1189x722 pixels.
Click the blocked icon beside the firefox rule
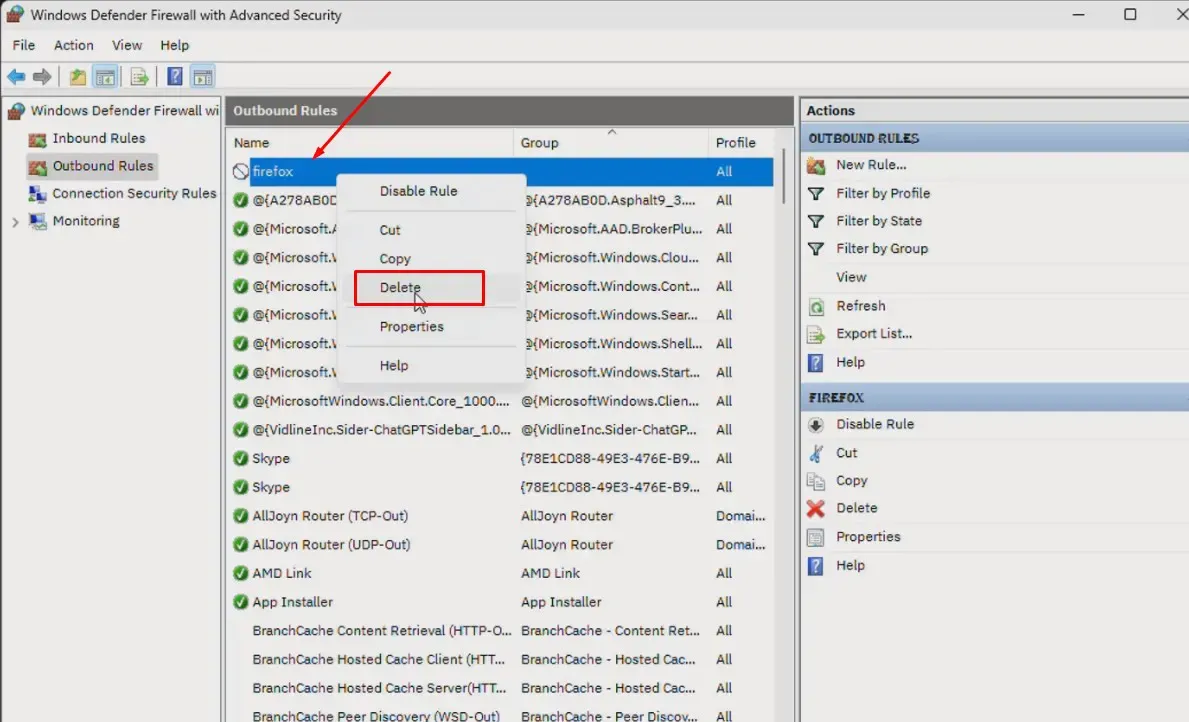tap(240, 171)
